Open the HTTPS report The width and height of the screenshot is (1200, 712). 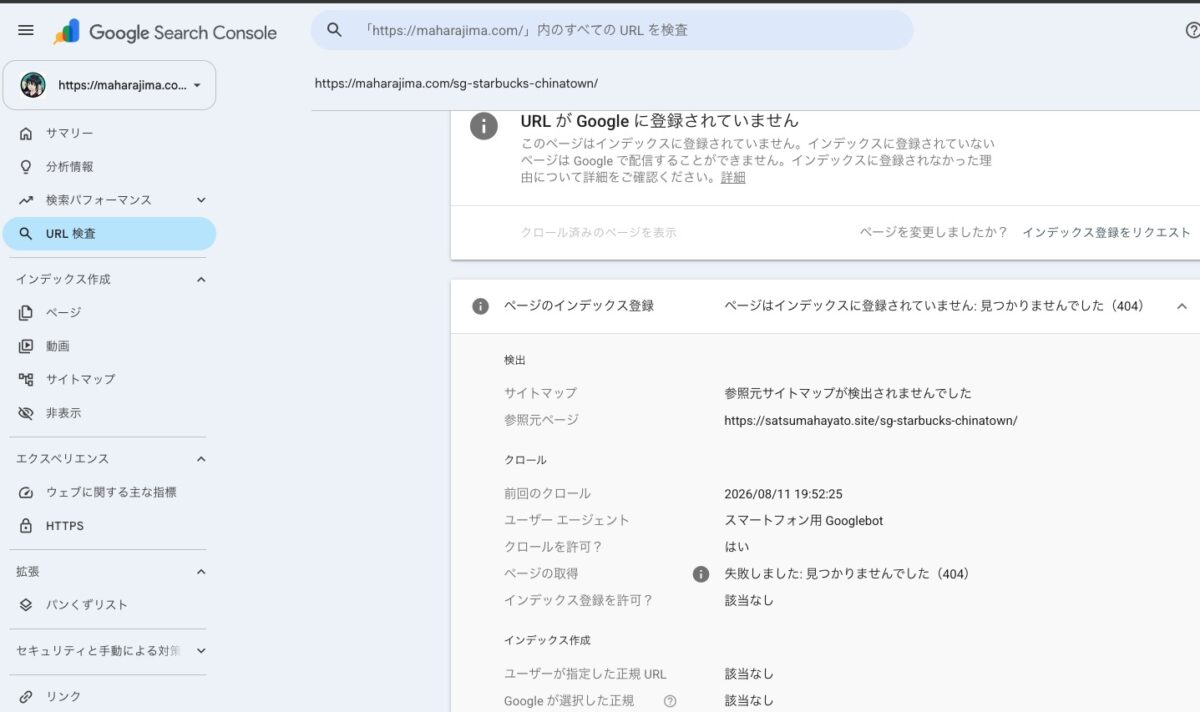click(x=108, y=526)
